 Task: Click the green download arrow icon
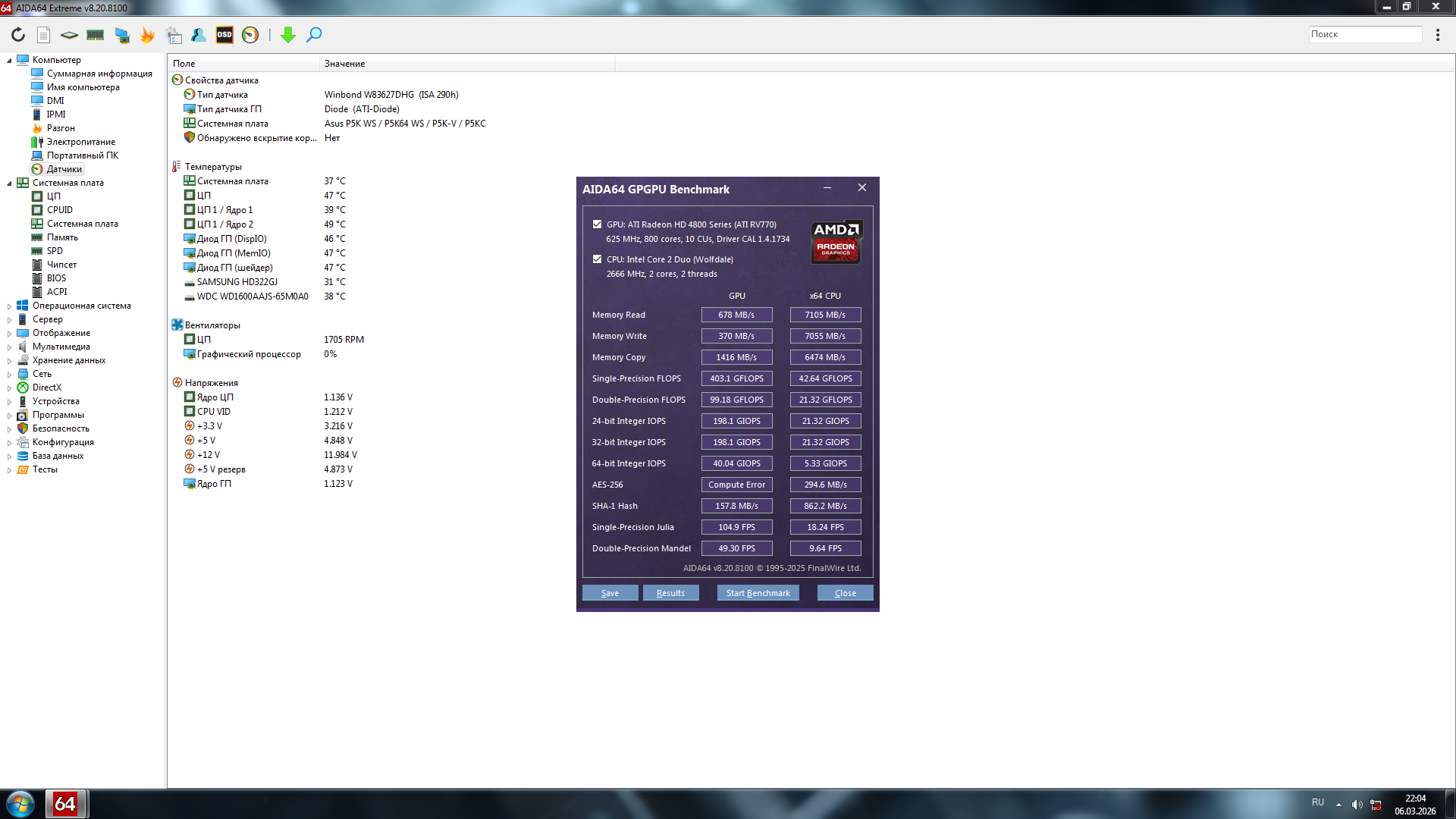pos(288,35)
